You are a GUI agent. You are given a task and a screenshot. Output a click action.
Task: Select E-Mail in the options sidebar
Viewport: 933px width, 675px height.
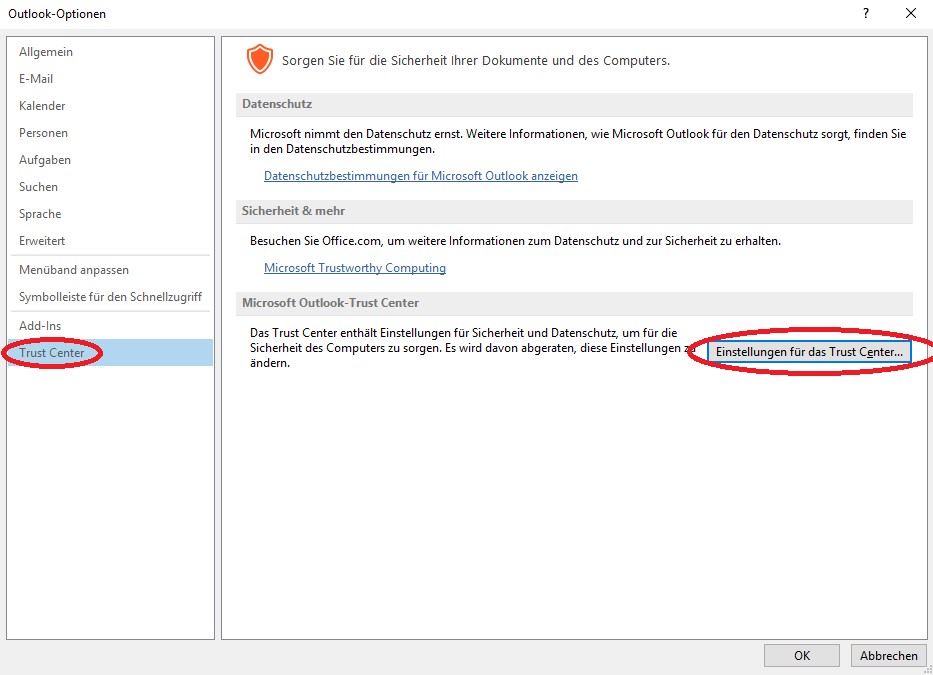pos(36,79)
